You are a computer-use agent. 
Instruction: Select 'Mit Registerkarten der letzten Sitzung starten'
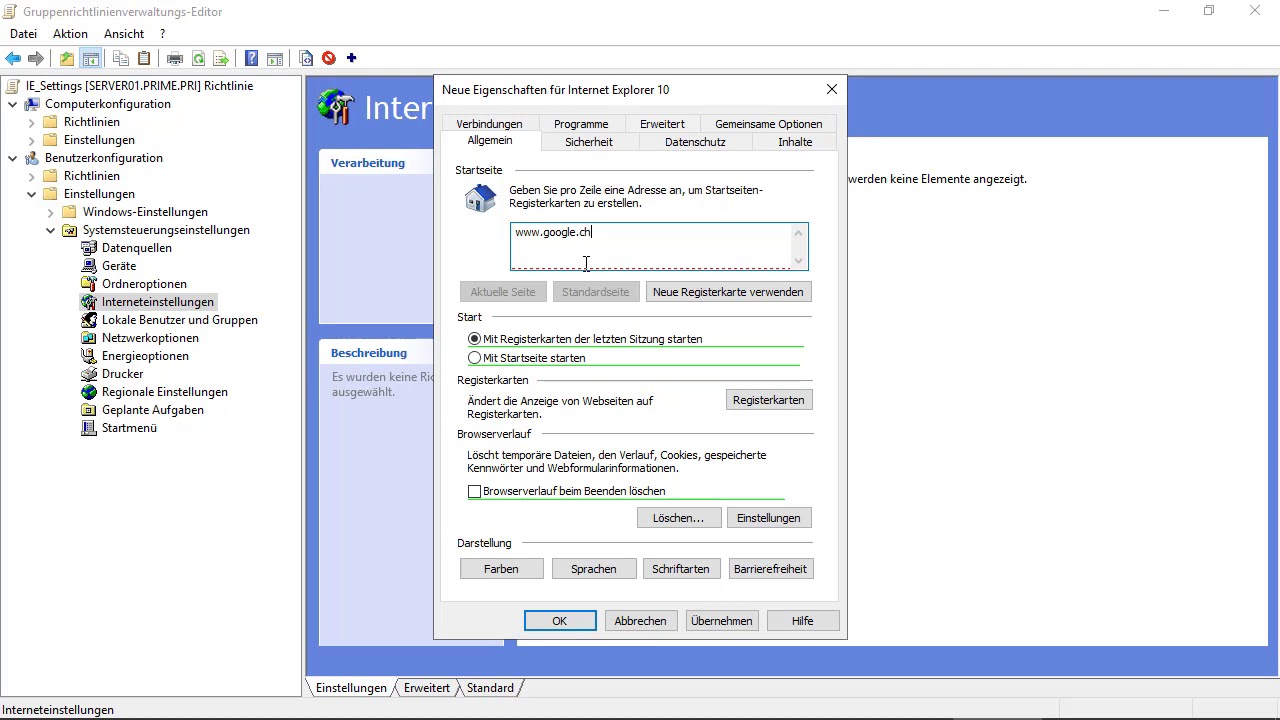[474, 339]
